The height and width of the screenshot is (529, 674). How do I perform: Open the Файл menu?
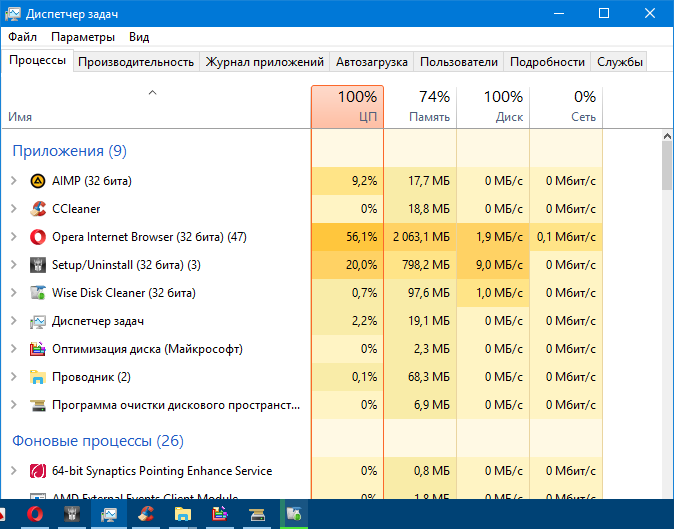tap(22, 37)
